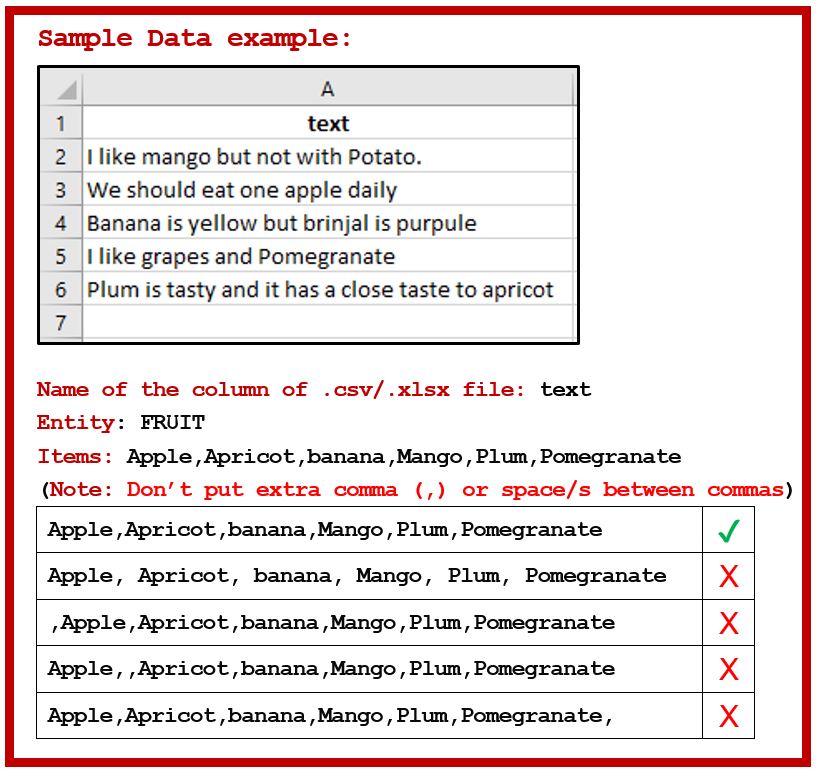Select cell "I like mango but not with Potato."
The width and height of the screenshot is (816, 773).
tap(328, 157)
